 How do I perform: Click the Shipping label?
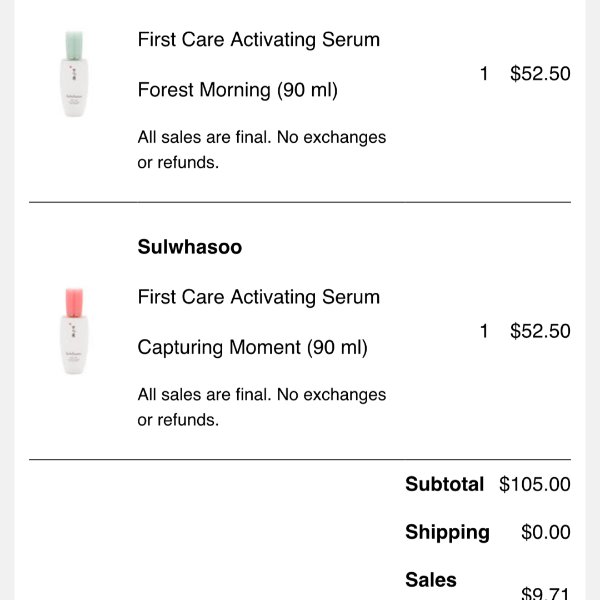[x=447, y=532]
